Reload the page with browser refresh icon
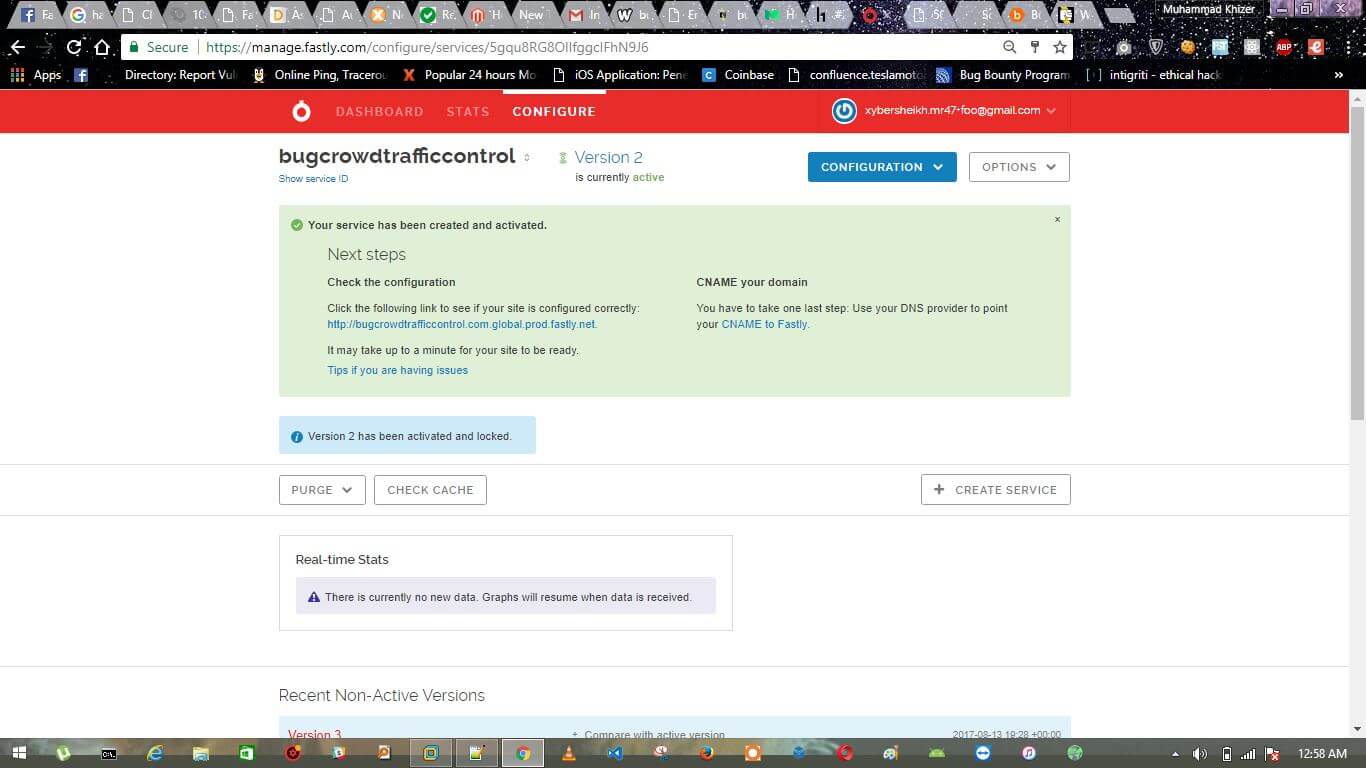The image size is (1366, 768). pos(74,47)
